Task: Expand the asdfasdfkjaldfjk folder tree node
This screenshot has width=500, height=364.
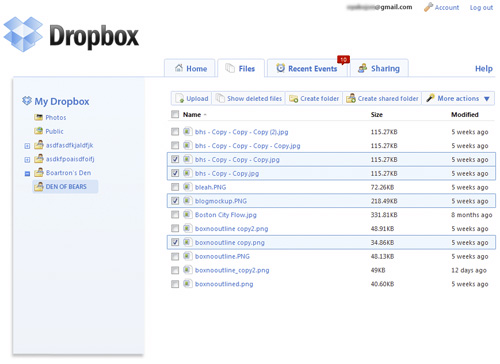Action: pos(27,146)
